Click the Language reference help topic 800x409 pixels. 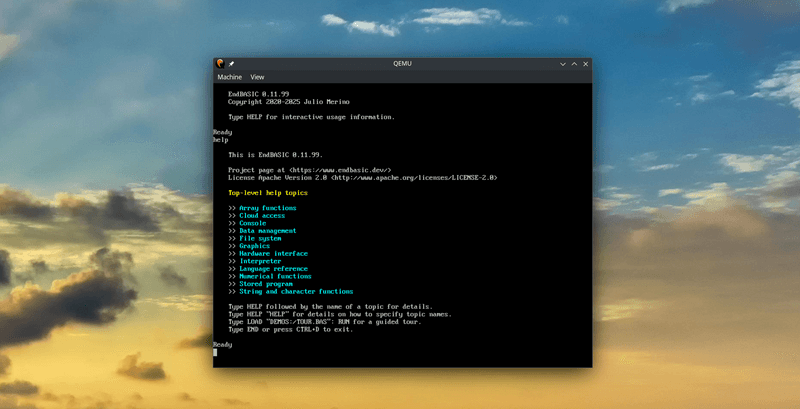coord(273,269)
